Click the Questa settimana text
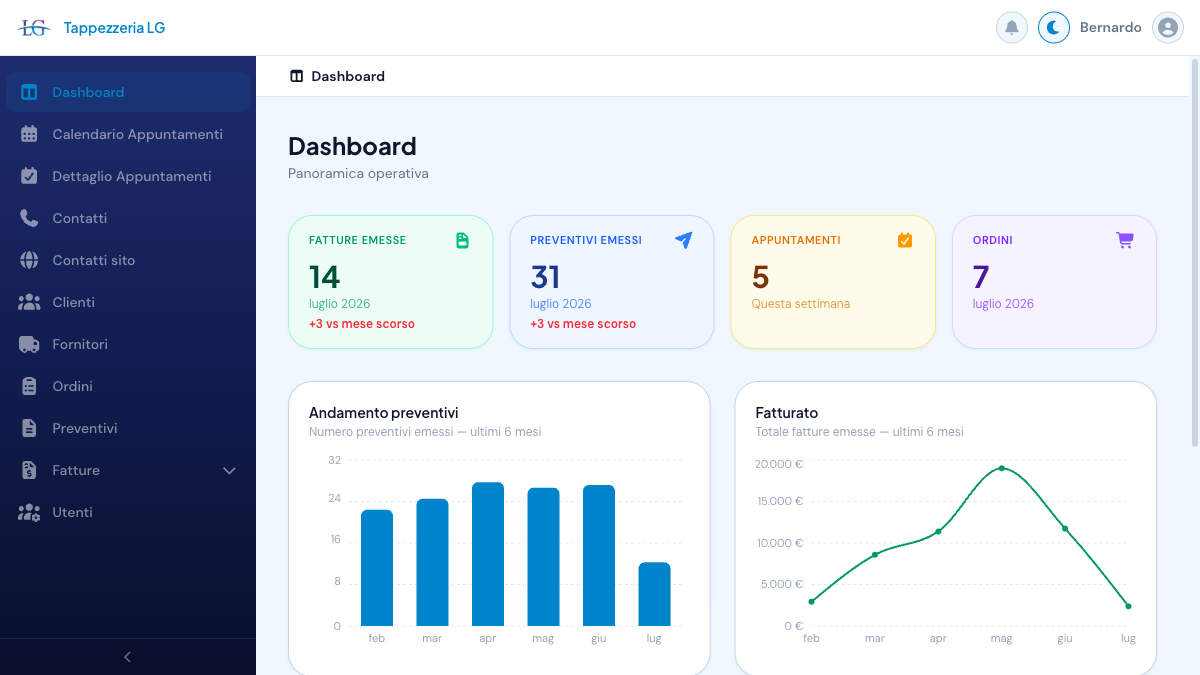This screenshot has height=675, width=1200. pos(801,303)
